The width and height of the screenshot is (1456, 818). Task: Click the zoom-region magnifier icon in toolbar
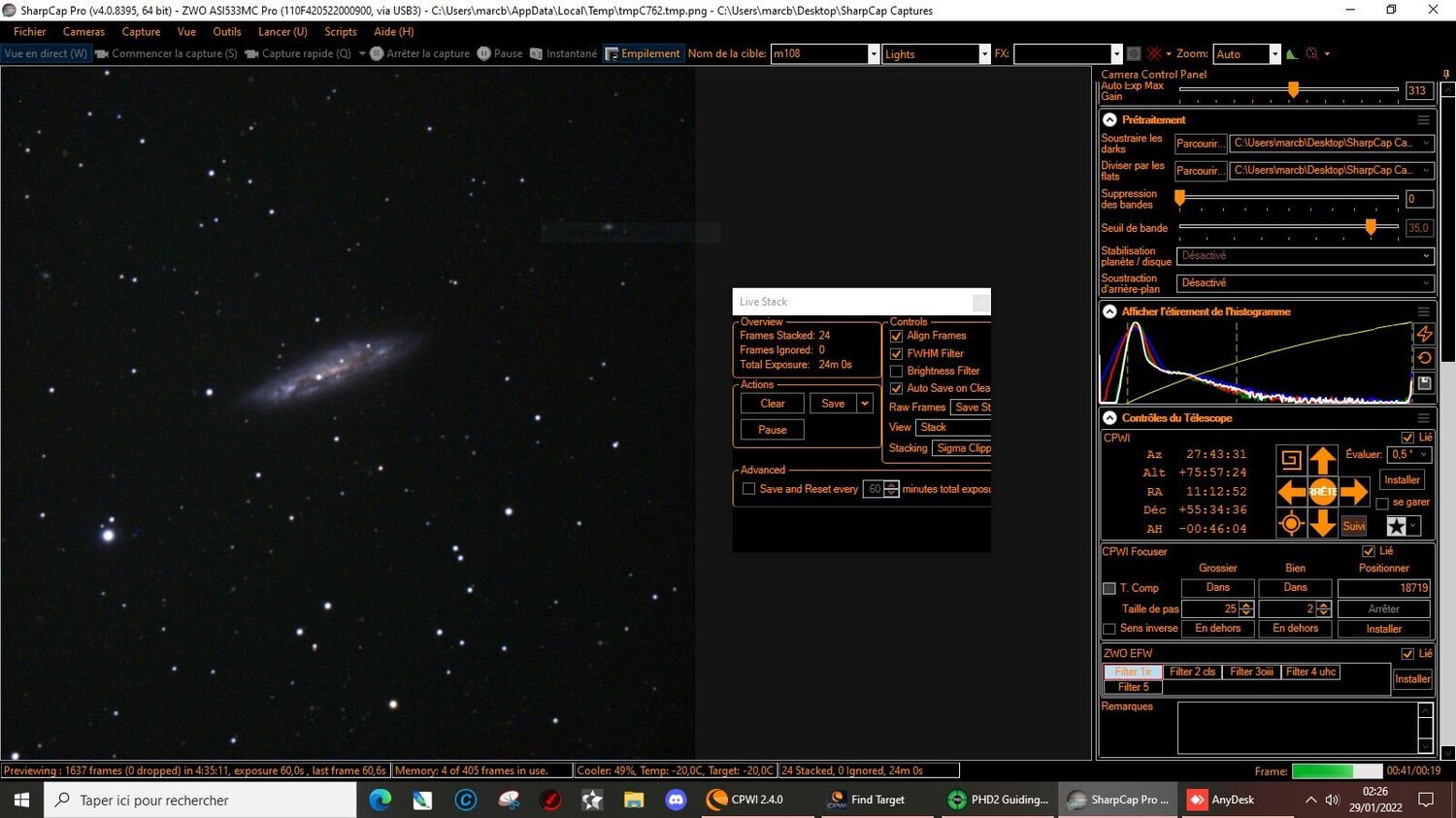(x=1312, y=54)
